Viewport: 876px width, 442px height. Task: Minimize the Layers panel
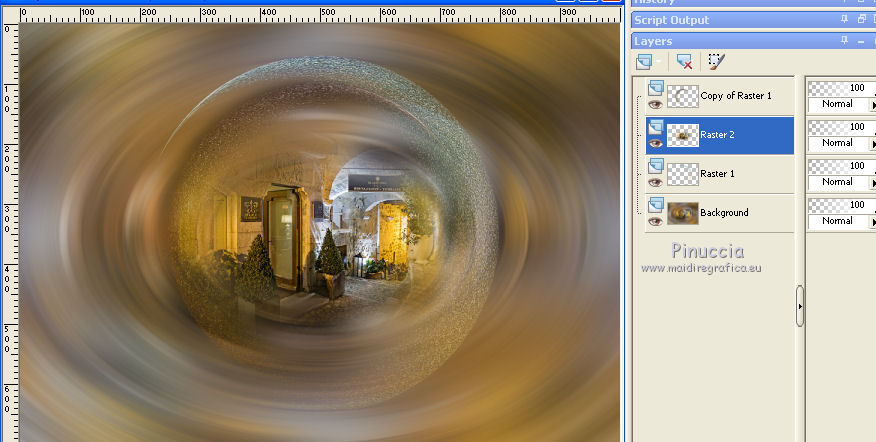tap(860, 41)
